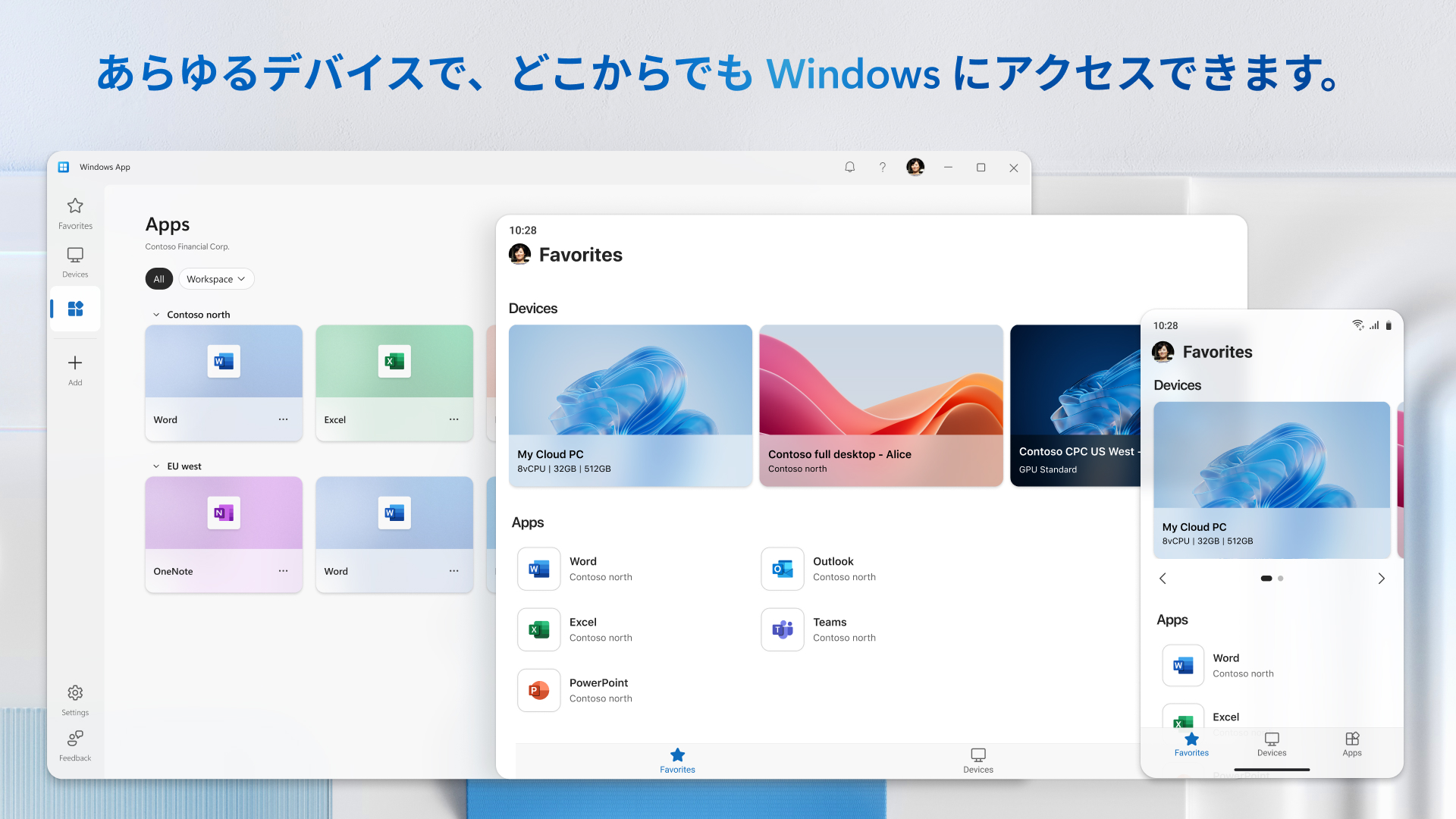Launch Word in the phone Favorites apps

1183,665
